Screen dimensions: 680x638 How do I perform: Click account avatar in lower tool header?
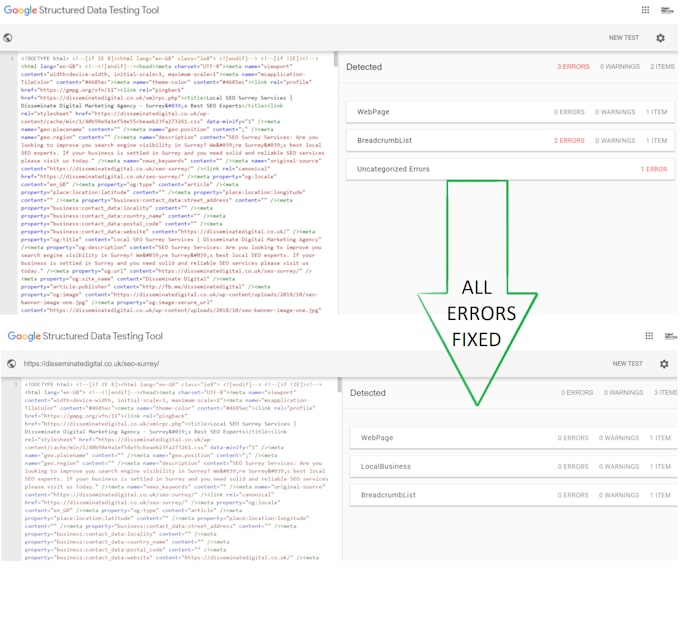click(670, 336)
